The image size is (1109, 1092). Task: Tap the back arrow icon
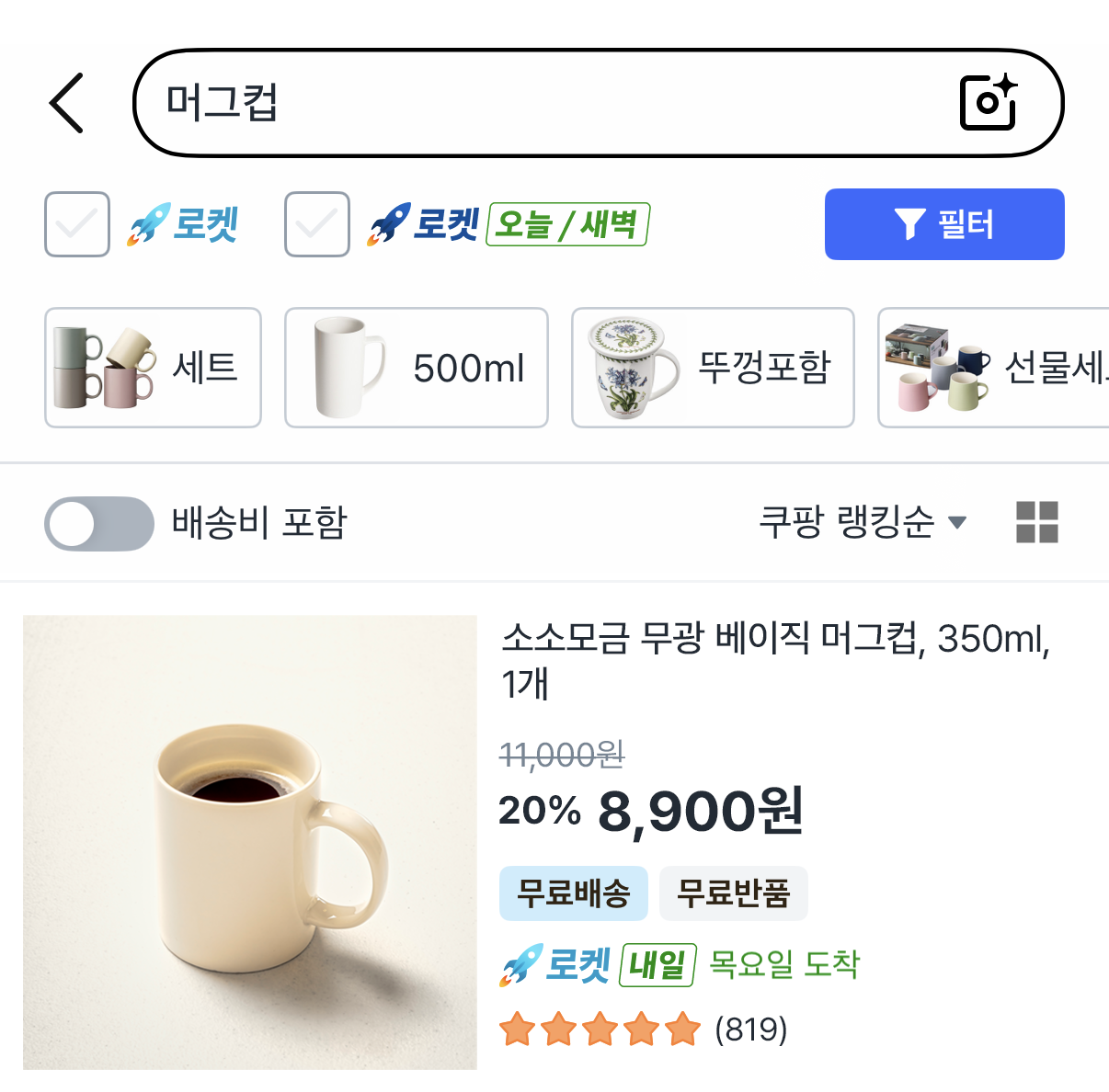(67, 103)
